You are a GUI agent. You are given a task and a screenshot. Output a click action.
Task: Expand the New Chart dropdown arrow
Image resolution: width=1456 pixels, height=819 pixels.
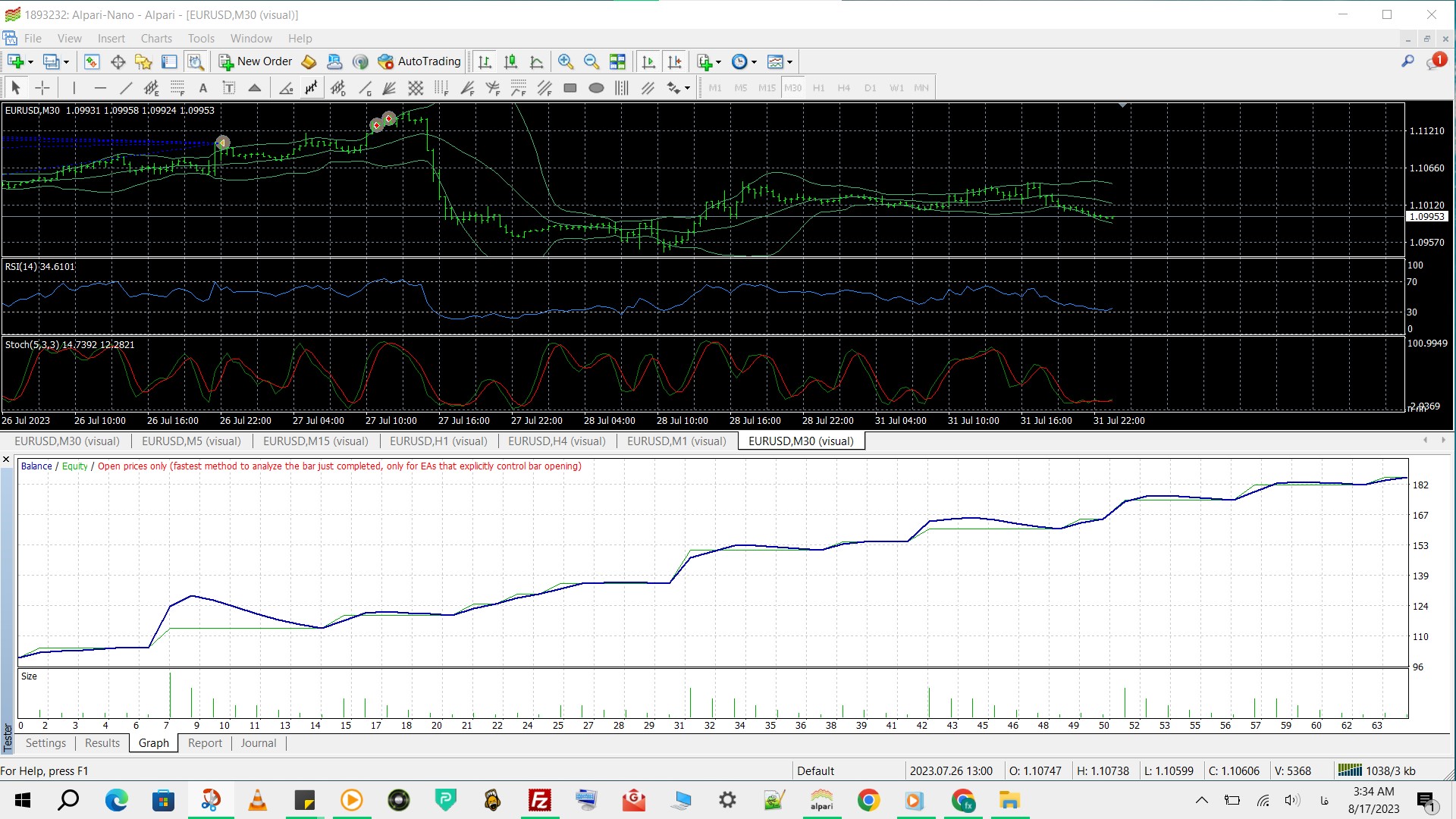click(30, 62)
